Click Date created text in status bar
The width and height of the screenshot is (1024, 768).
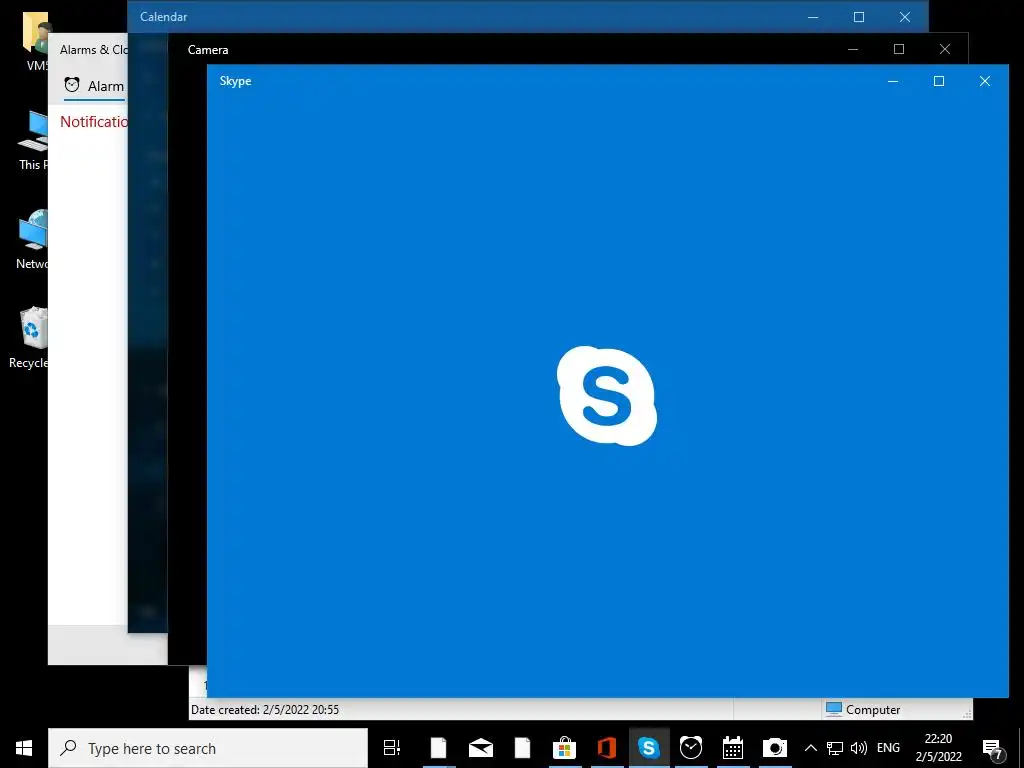(x=265, y=709)
